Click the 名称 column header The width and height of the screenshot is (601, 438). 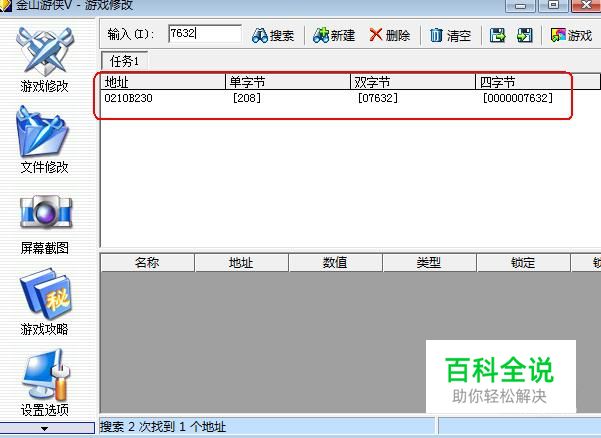pyautogui.click(x=147, y=262)
